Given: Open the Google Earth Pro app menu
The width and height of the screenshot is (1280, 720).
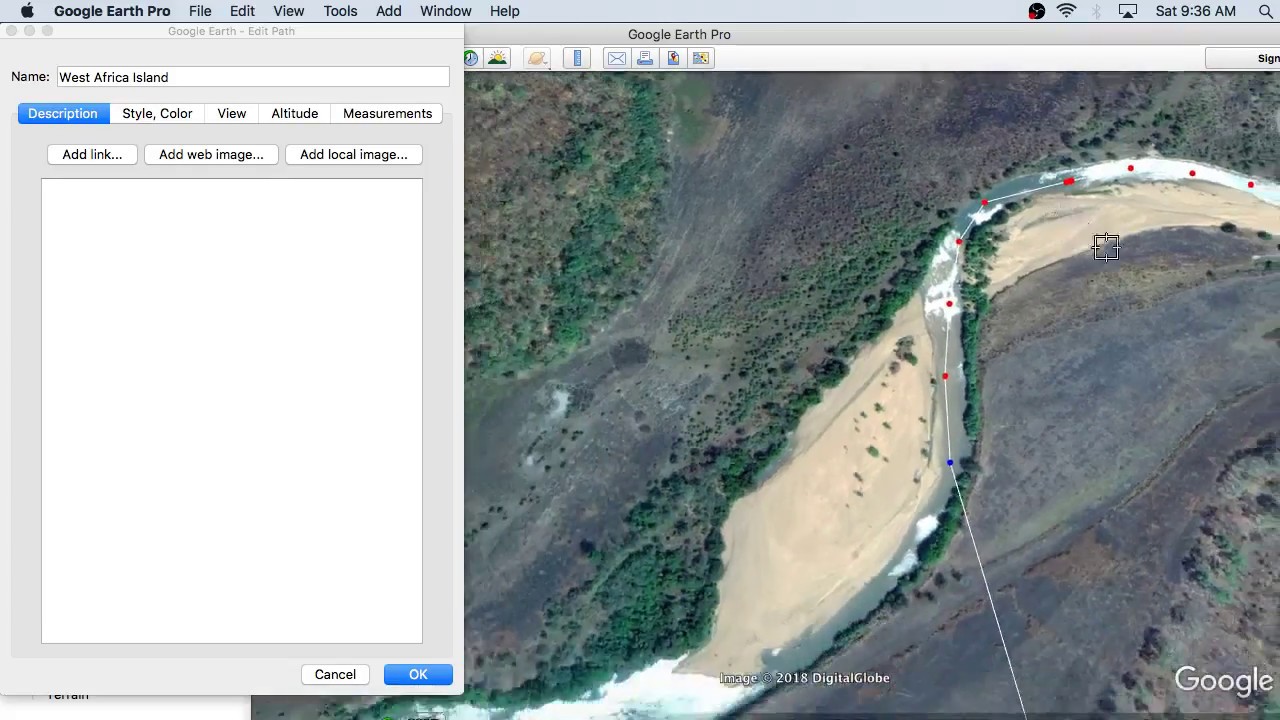Looking at the screenshot, I should tap(112, 11).
